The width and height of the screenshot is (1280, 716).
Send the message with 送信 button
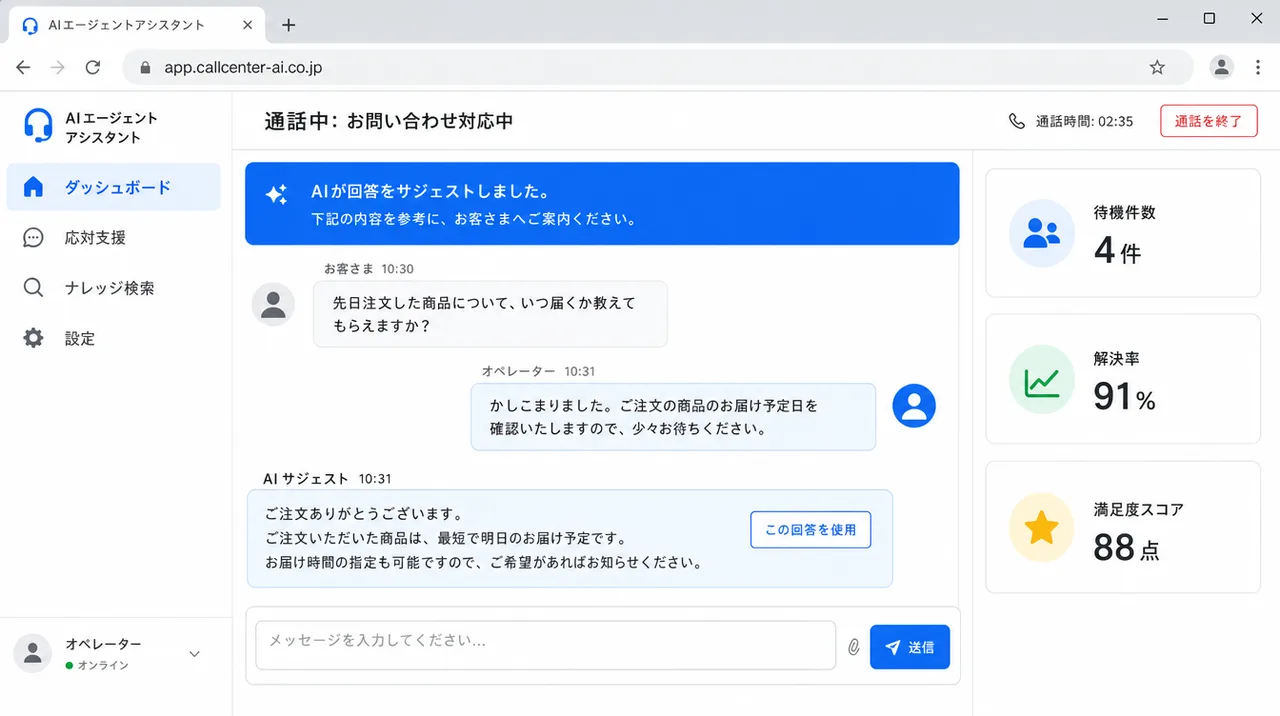(x=910, y=647)
